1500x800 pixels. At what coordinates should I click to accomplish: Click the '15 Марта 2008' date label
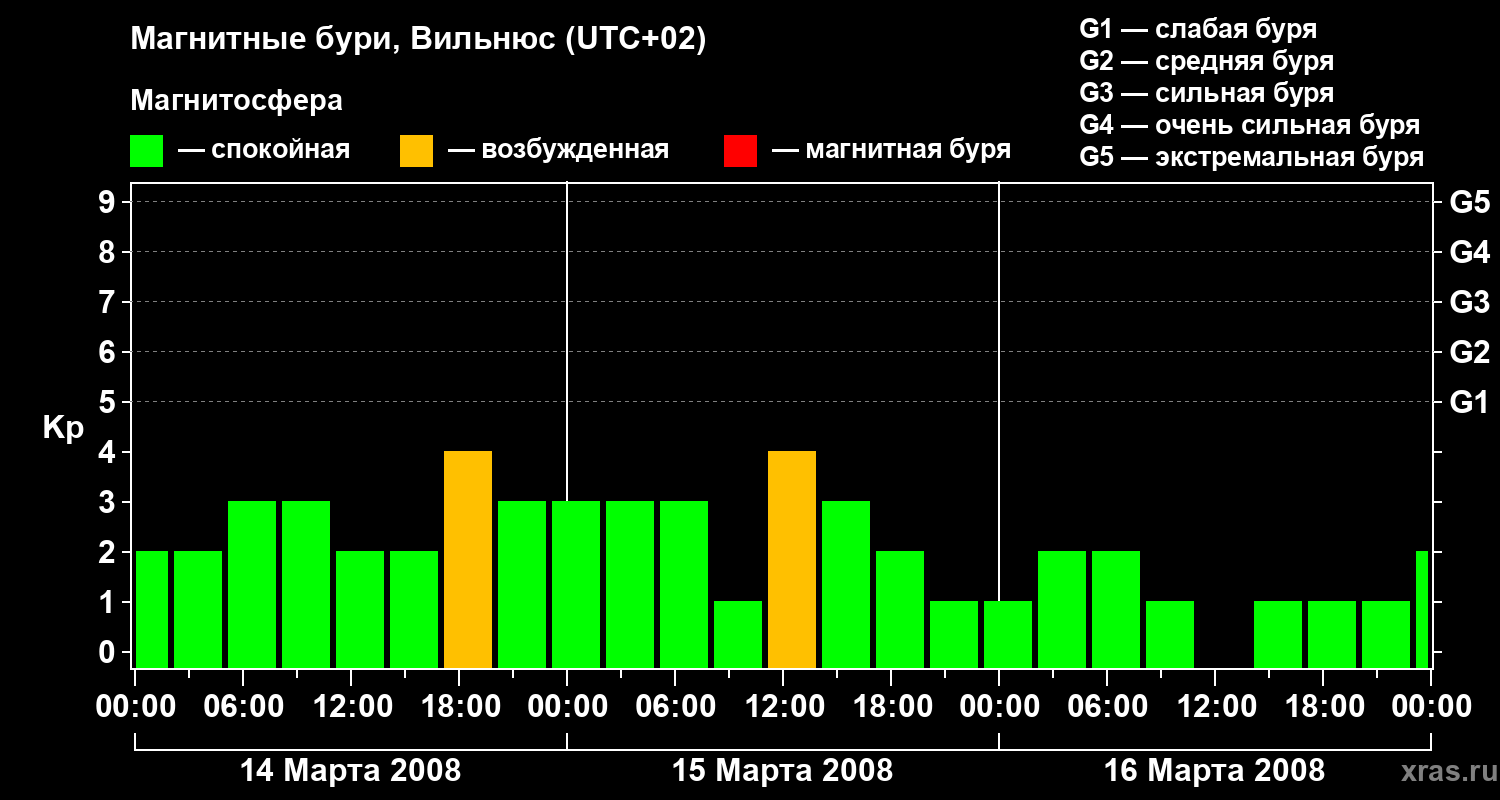coord(783,771)
